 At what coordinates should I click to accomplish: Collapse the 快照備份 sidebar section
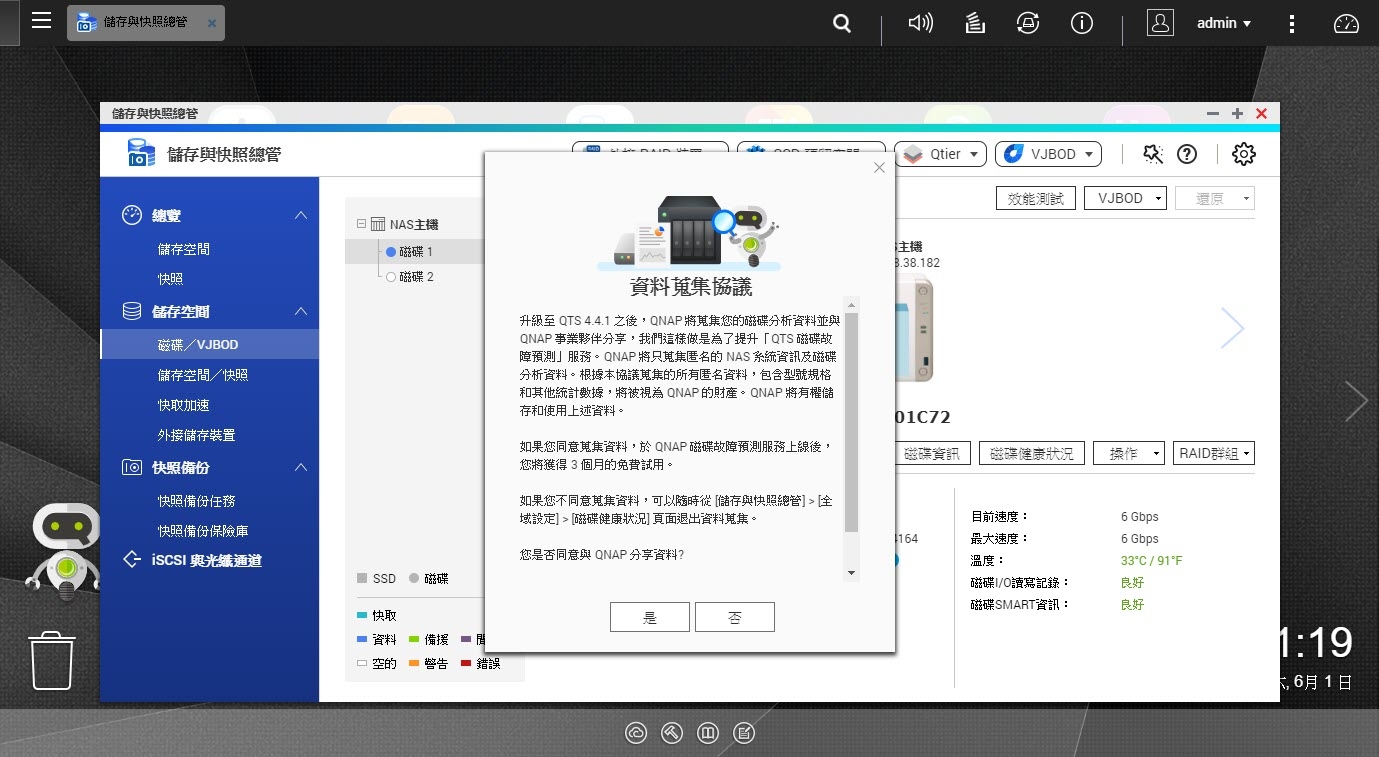301,468
